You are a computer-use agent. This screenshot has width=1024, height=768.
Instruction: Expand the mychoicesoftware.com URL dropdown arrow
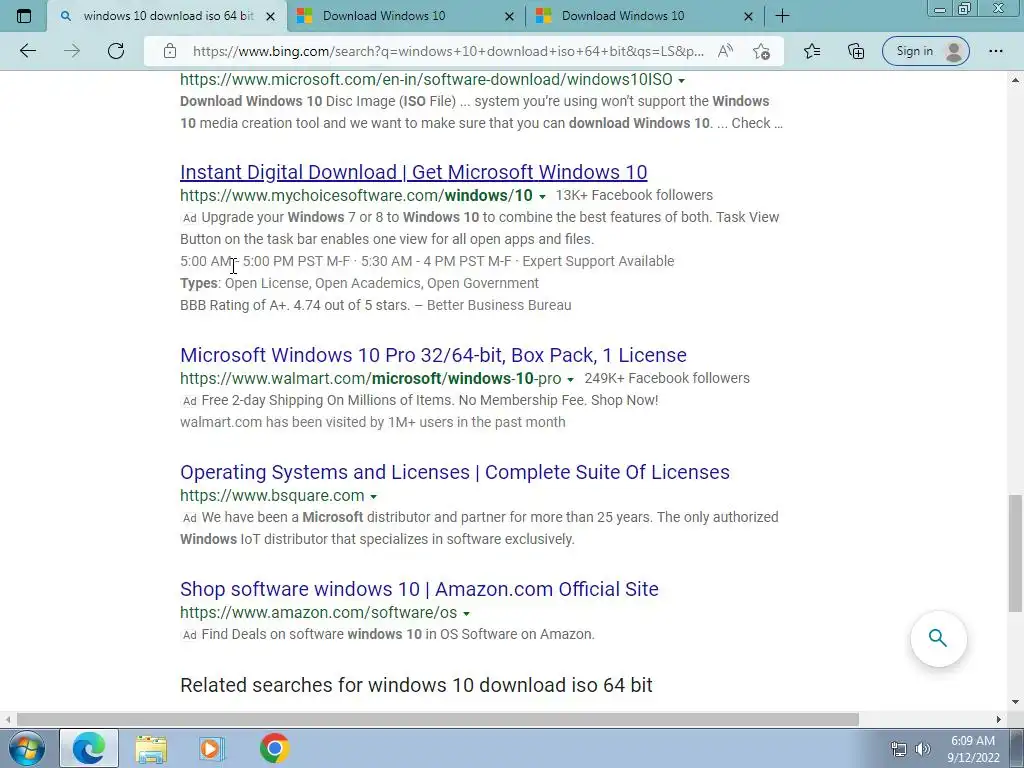[x=542, y=196]
